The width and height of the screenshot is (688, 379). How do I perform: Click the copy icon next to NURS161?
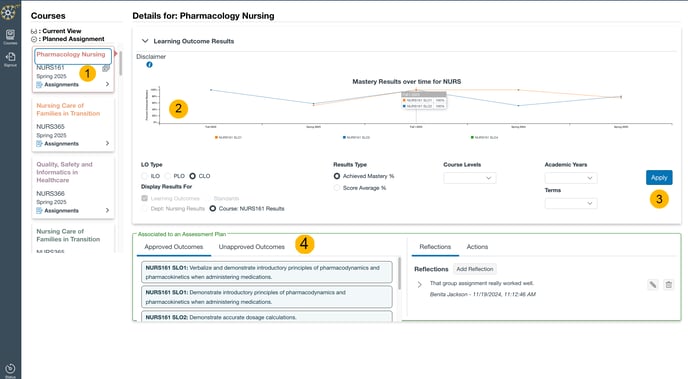click(x=106, y=68)
